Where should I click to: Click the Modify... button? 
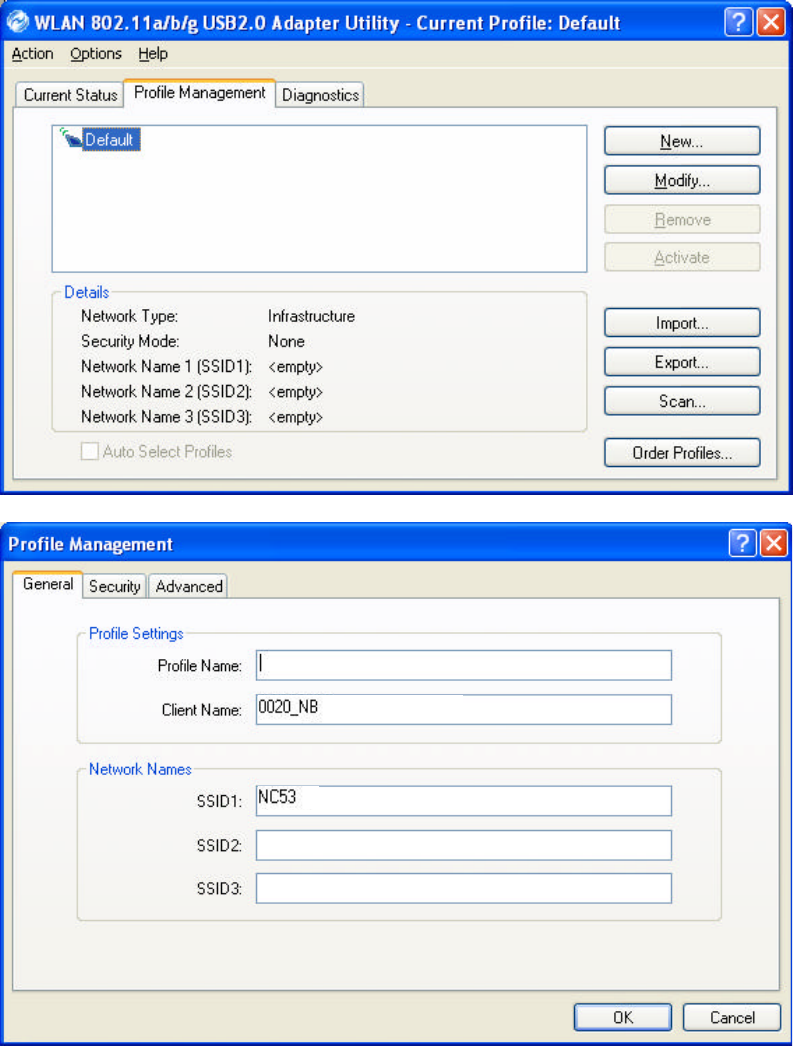682,180
